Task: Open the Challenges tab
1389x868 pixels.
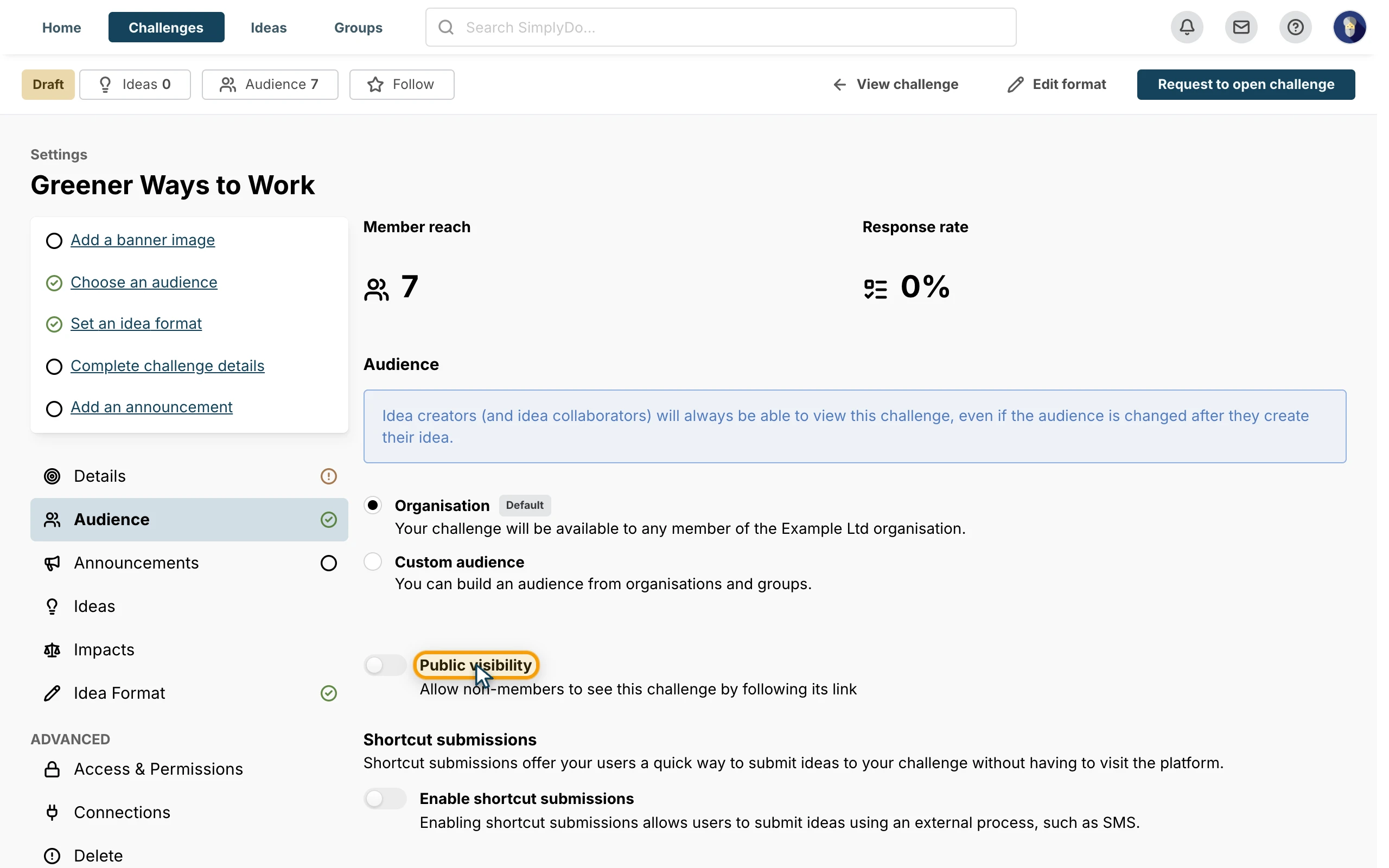Action: click(166, 27)
